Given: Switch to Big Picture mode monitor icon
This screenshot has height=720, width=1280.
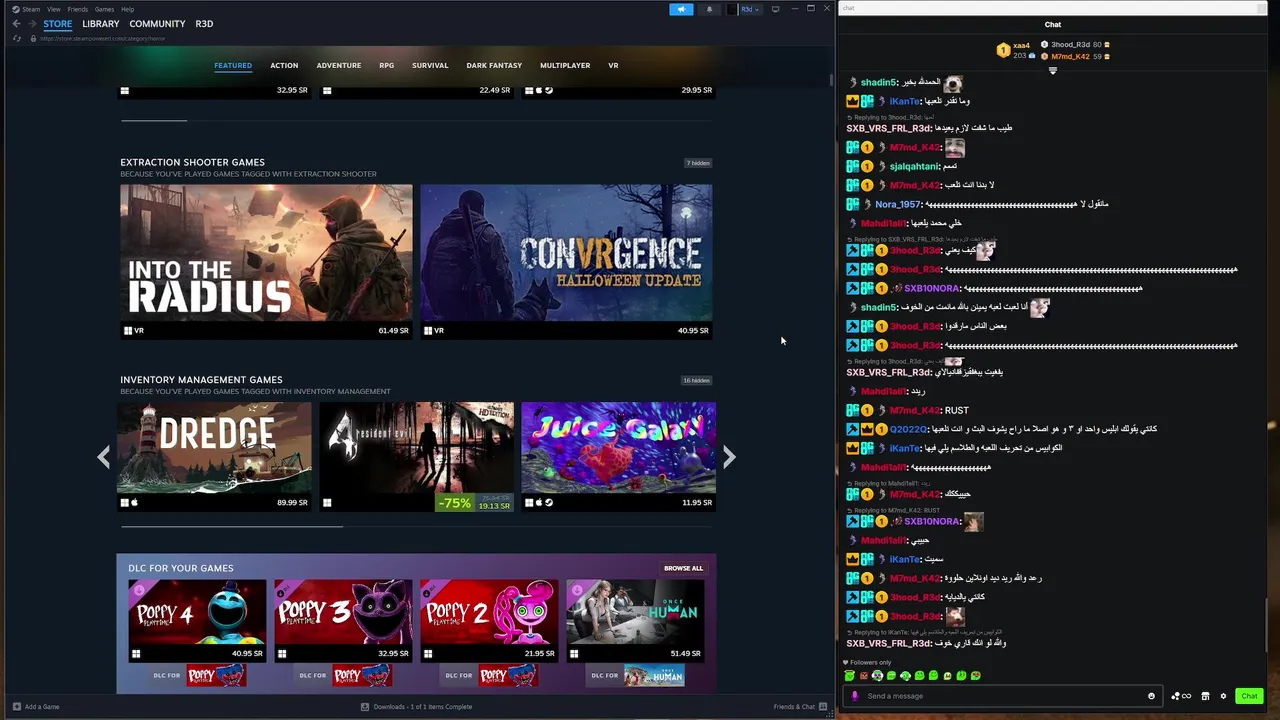Looking at the screenshot, I should click(775, 9).
